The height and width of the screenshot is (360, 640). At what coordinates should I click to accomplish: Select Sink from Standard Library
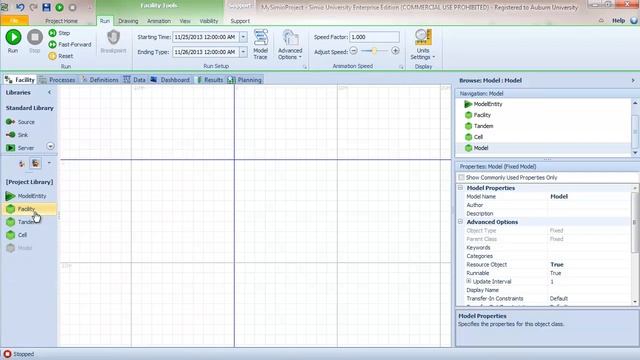(17, 135)
